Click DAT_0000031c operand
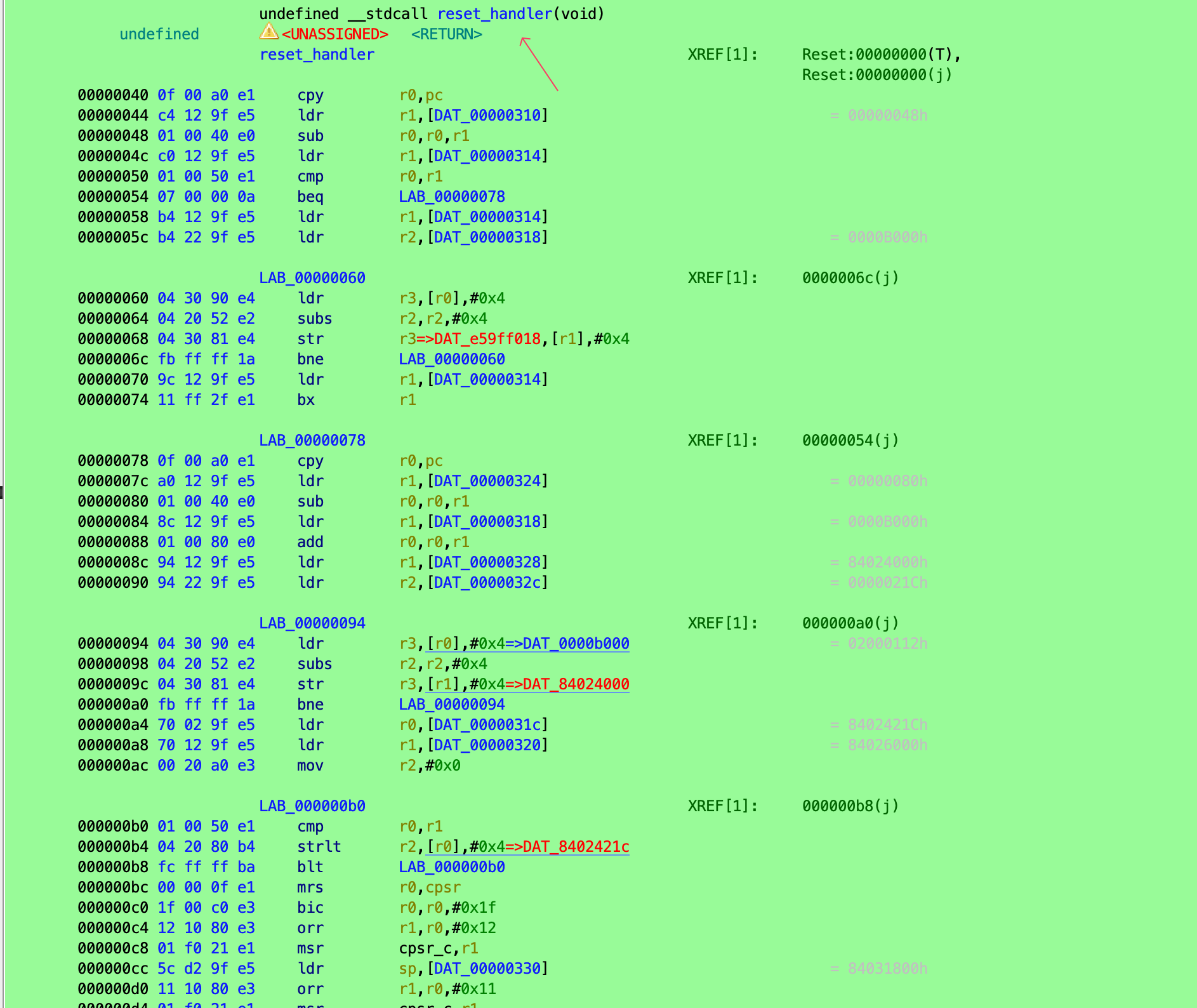This screenshot has width=1197, height=1008. tap(487, 725)
